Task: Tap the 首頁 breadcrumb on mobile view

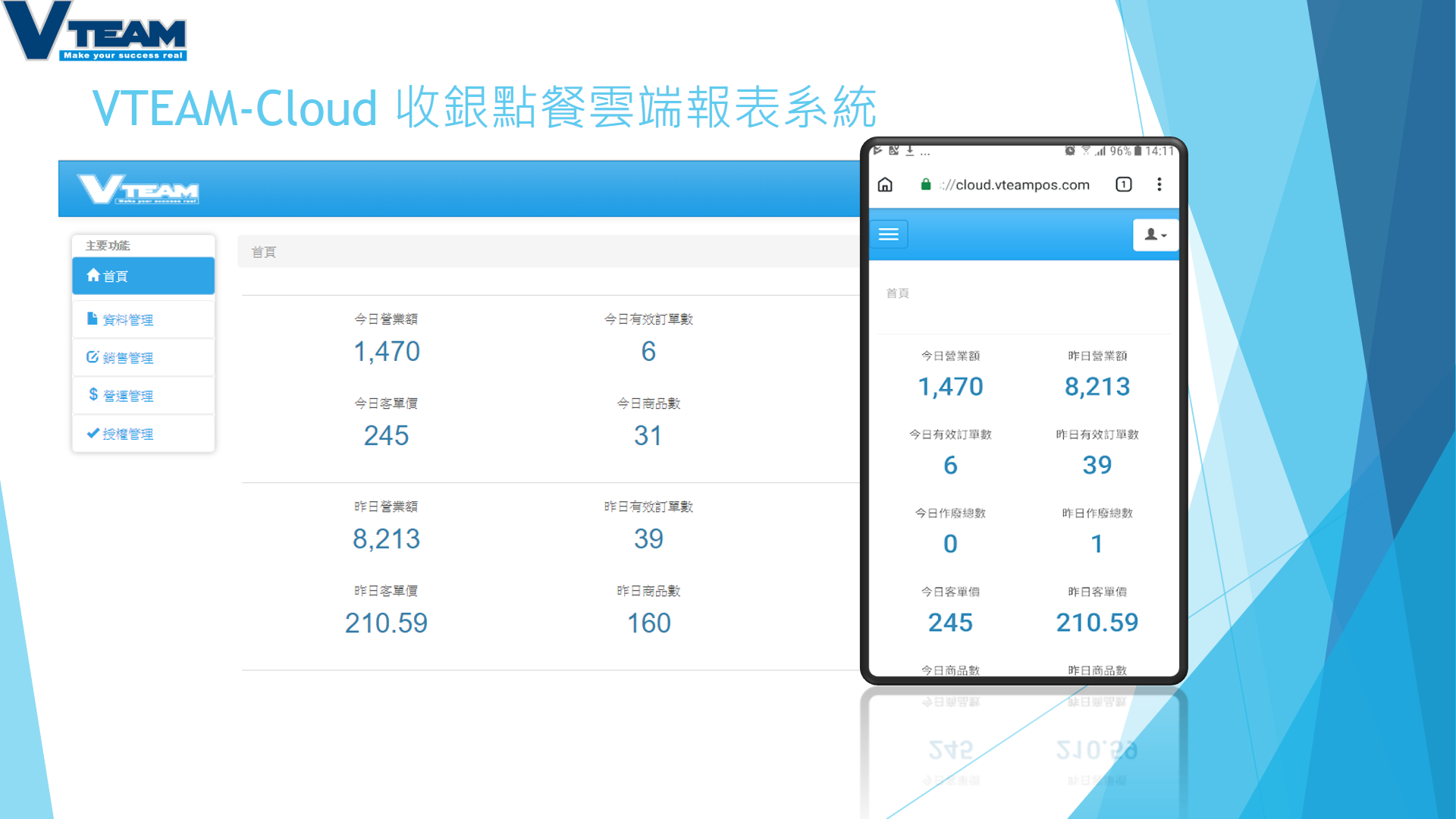Action: [x=897, y=293]
